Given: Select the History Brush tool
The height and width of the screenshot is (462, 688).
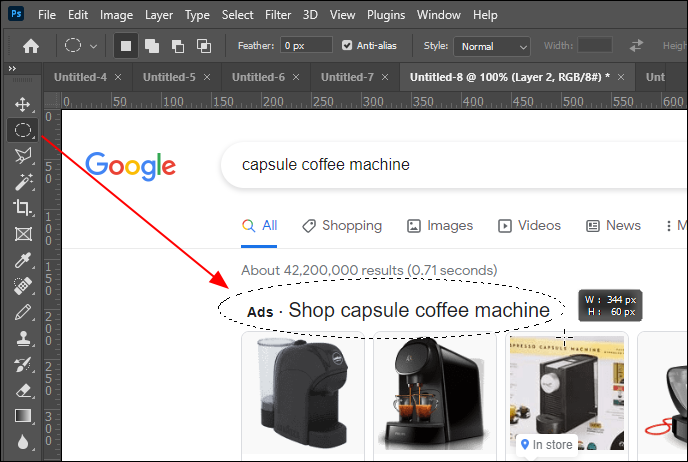Looking at the screenshot, I should coord(23,364).
